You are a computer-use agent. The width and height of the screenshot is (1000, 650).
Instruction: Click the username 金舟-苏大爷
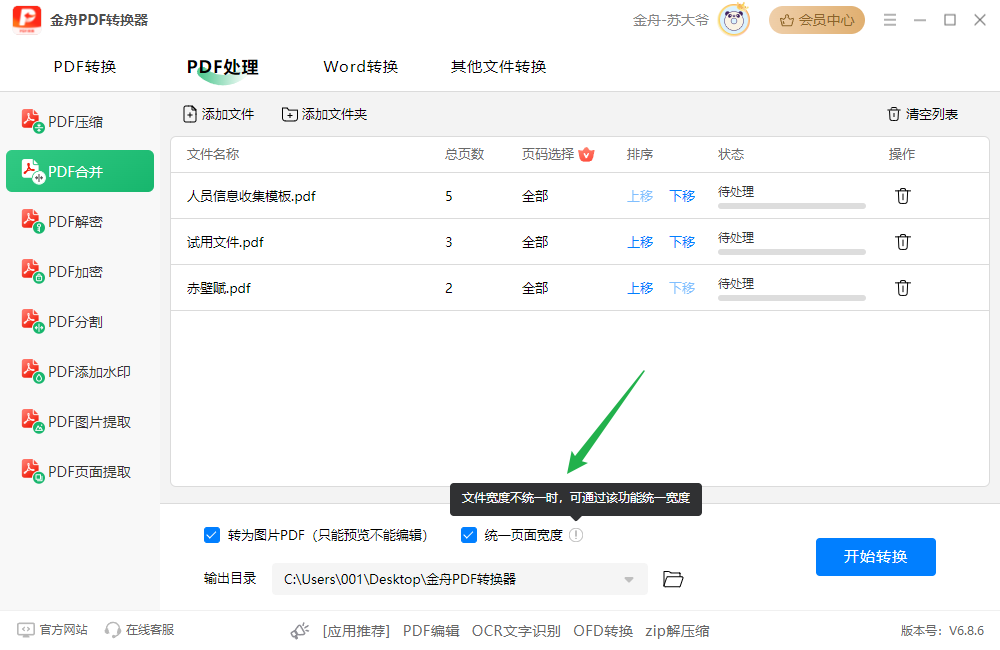670,20
